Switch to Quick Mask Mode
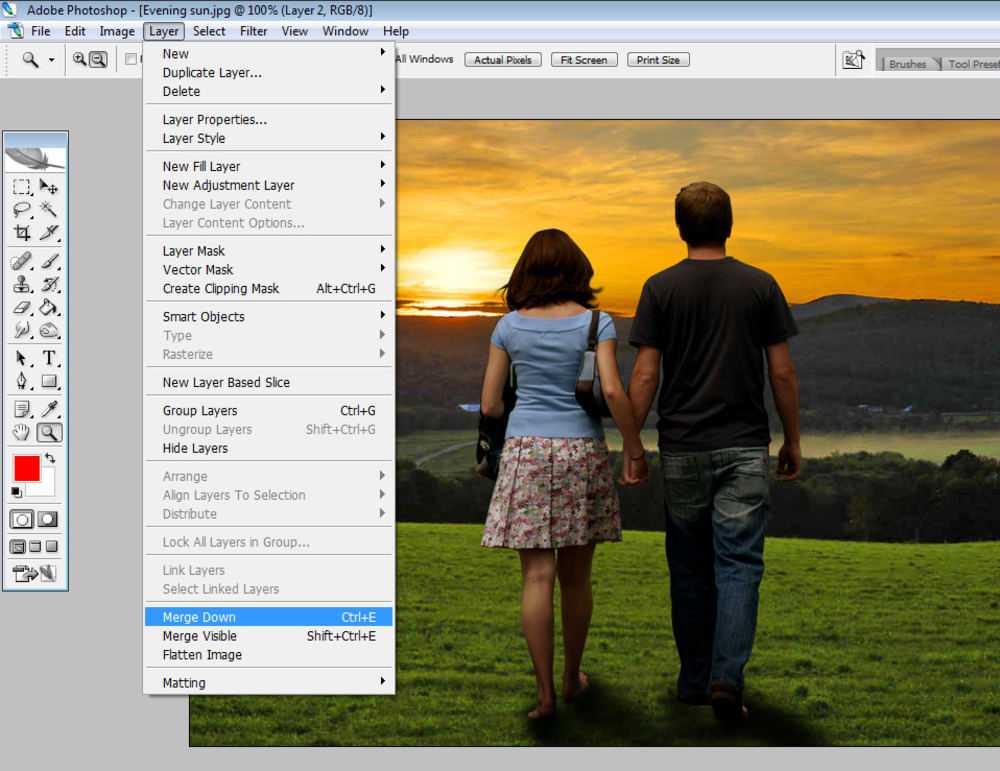 coord(48,519)
